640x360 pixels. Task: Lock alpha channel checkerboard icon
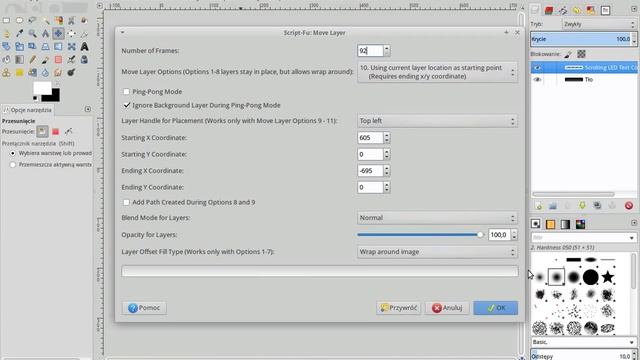coord(581,54)
